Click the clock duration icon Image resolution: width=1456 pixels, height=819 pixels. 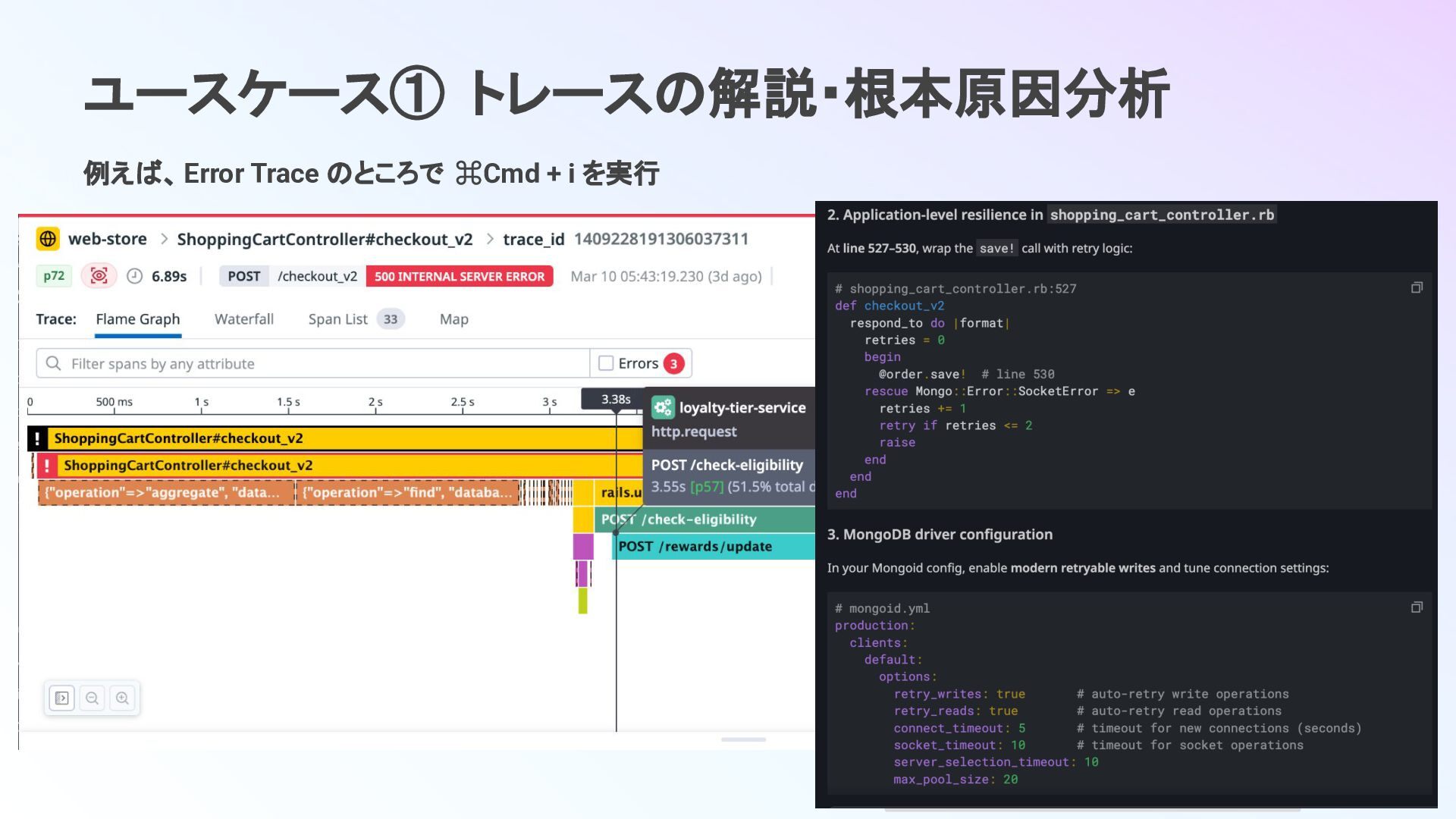click(134, 276)
